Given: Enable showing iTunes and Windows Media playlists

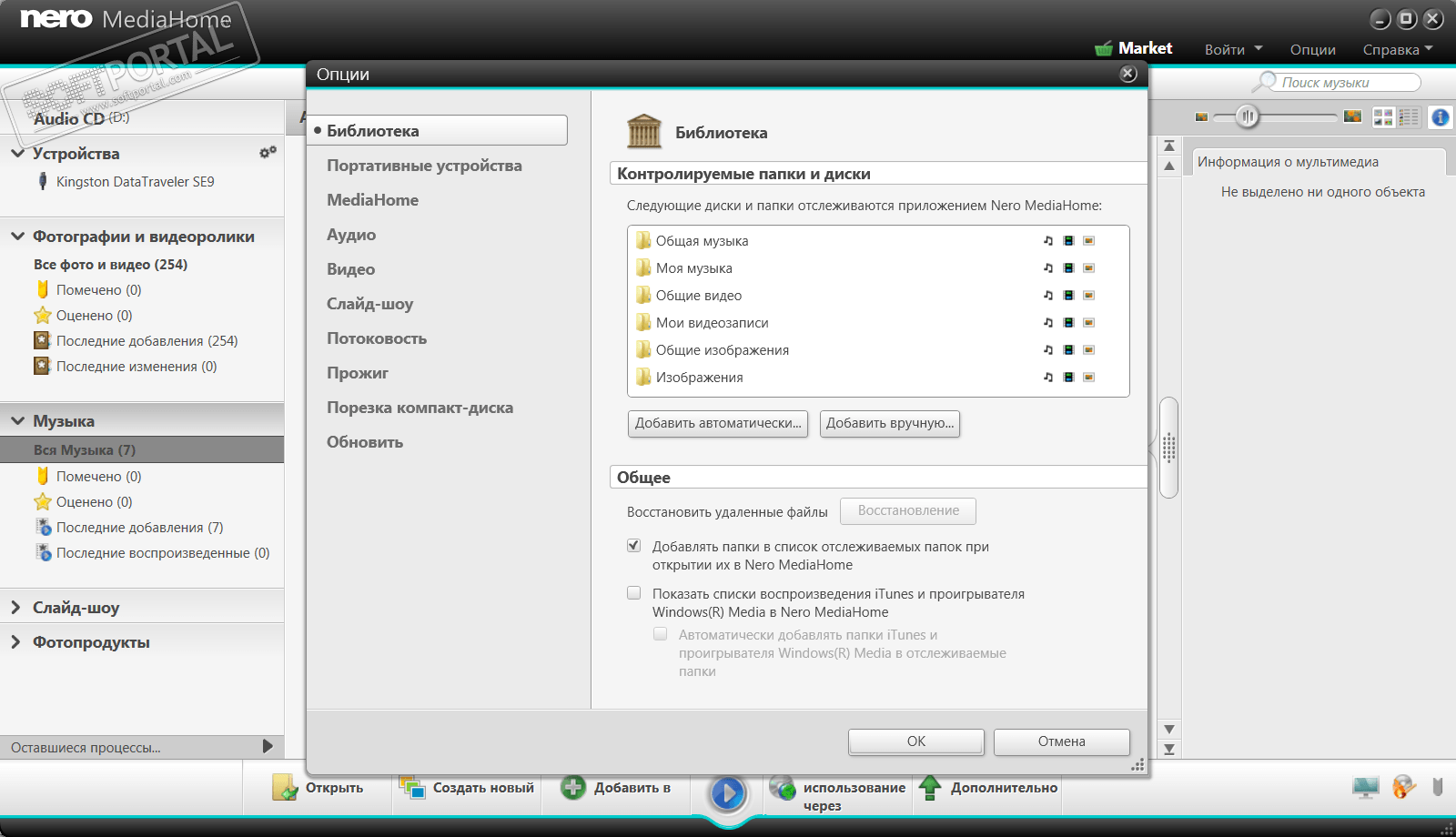Looking at the screenshot, I should click(x=634, y=593).
